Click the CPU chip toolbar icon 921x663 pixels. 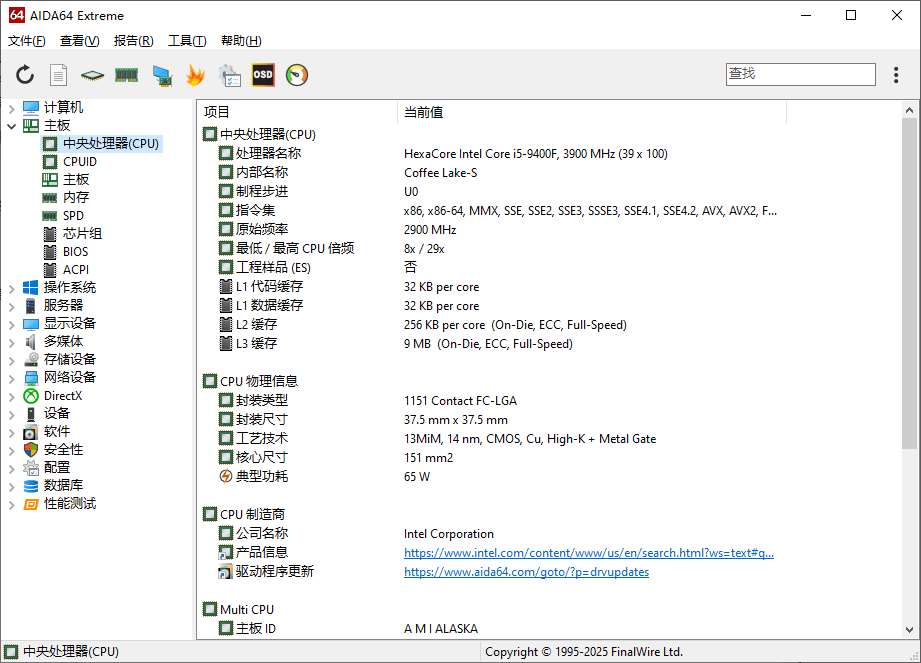click(92, 75)
